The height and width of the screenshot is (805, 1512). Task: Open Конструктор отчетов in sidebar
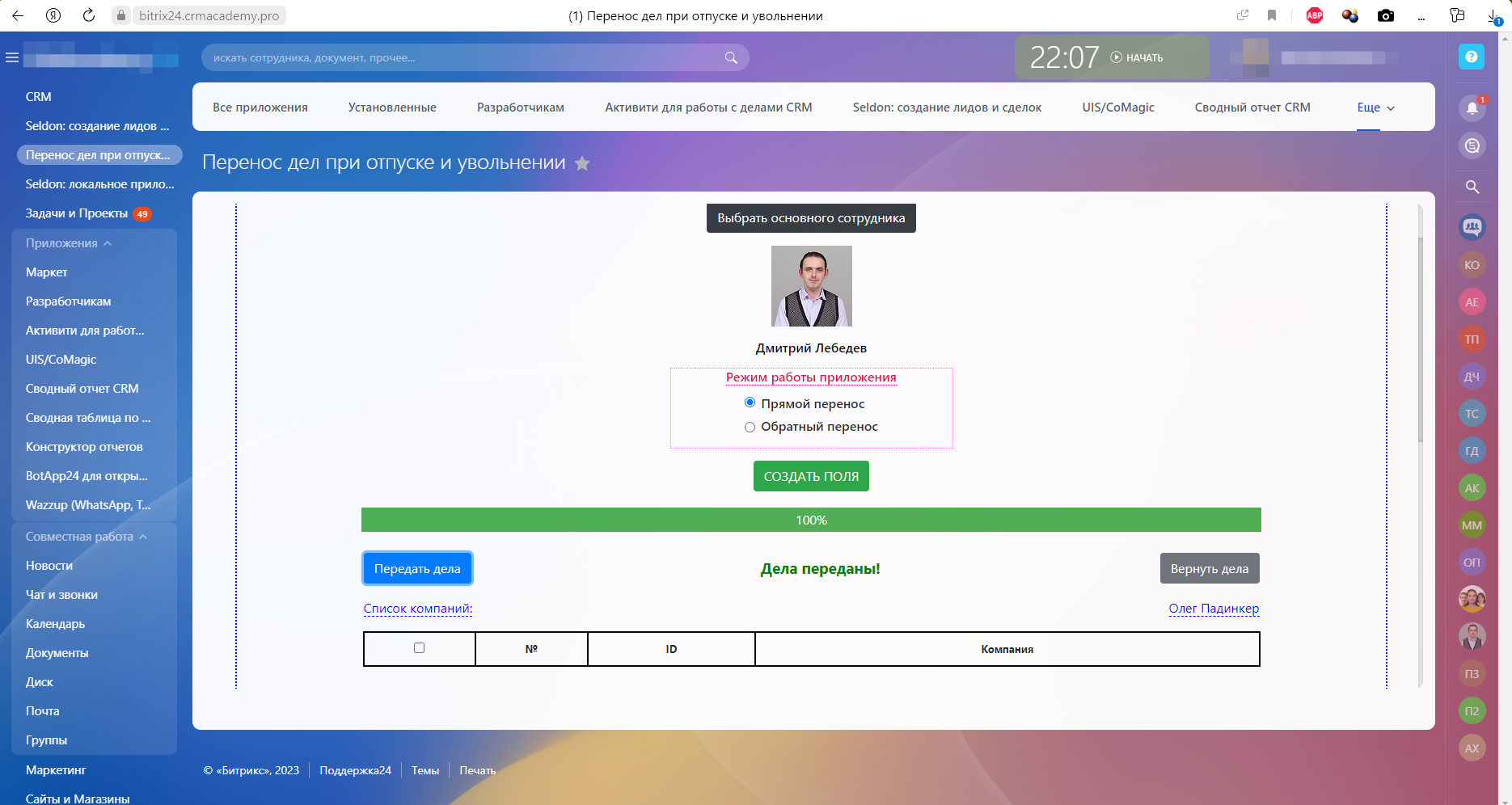coord(84,447)
